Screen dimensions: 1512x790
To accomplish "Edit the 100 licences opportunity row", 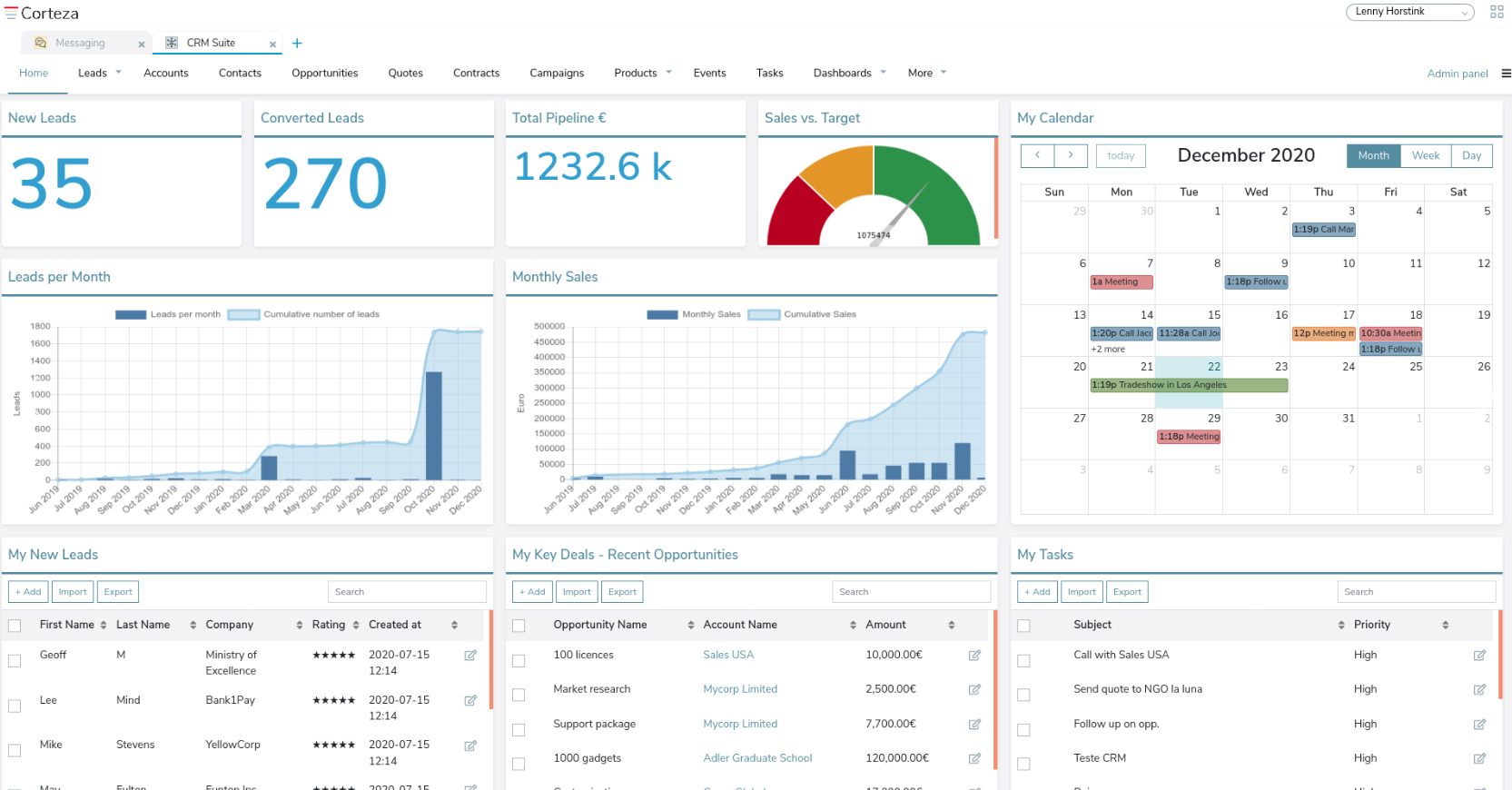I will pos(974,656).
